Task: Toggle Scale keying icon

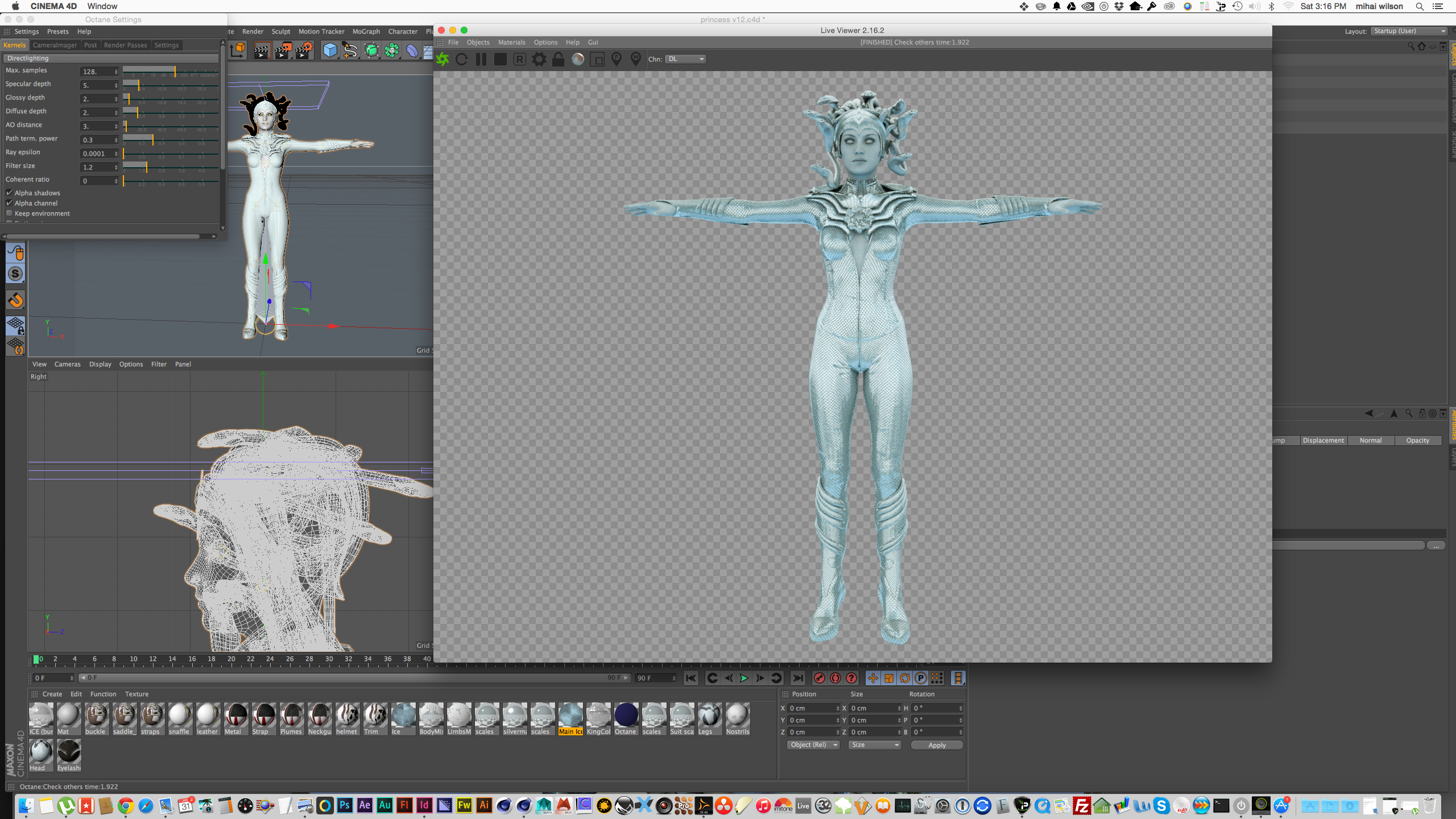Action: point(888,678)
